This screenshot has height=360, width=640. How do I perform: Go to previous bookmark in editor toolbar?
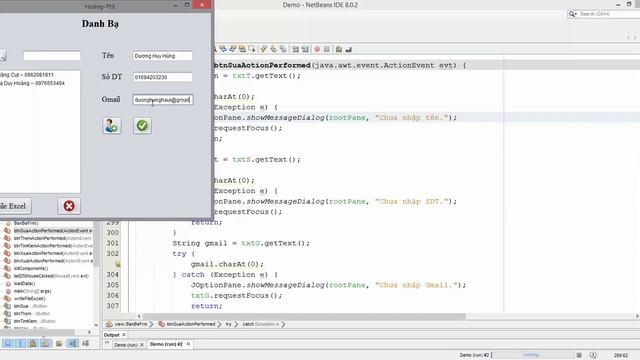264,49
